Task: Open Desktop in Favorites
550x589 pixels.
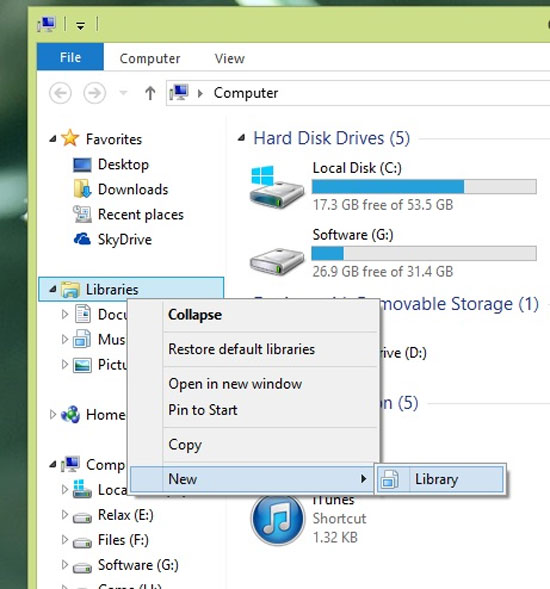Action: click(x=123, y=165)
